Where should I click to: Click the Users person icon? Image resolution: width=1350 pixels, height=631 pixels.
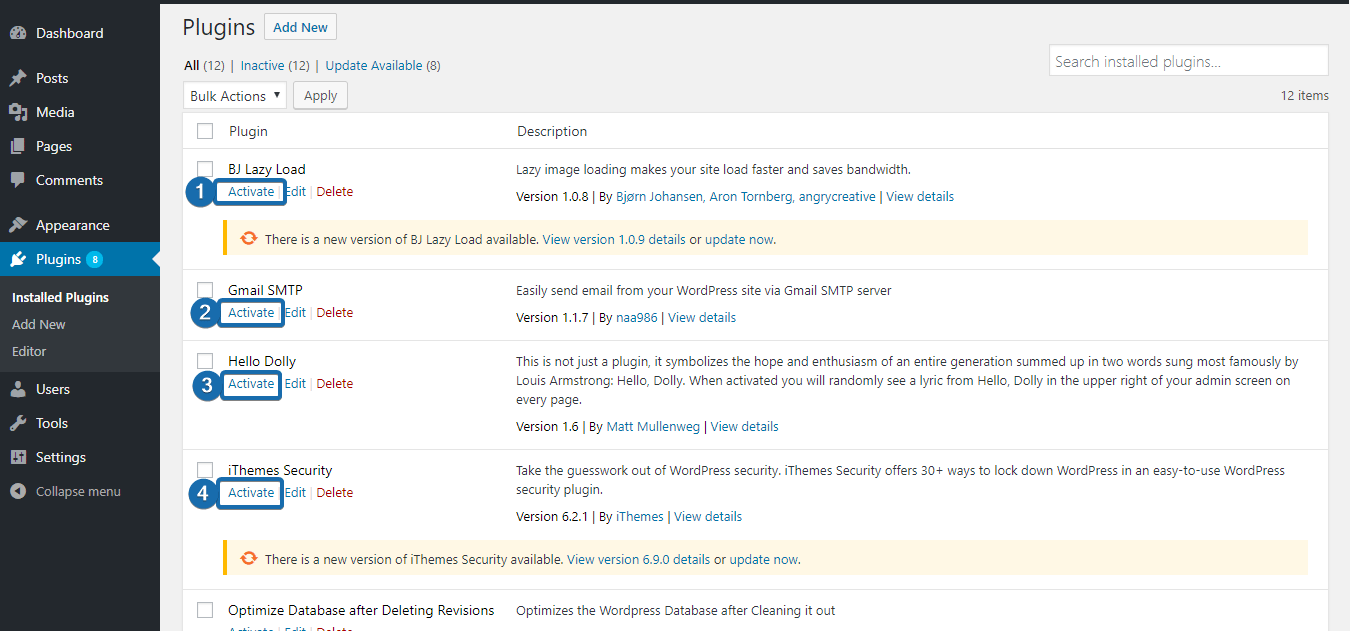click(18, 389)
